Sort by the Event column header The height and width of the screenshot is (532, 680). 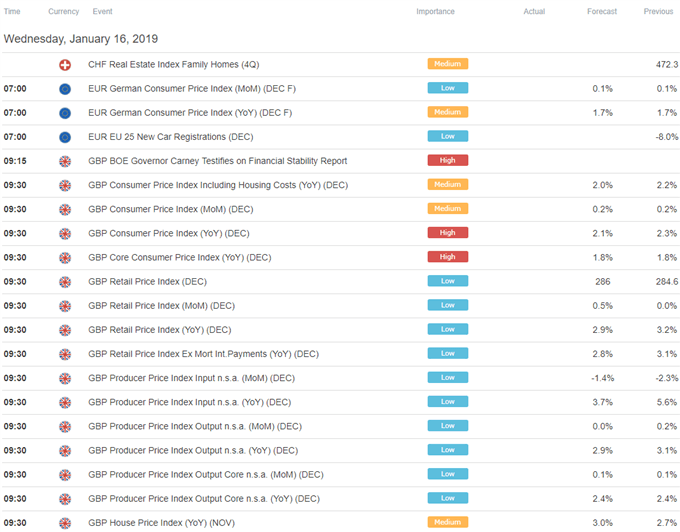pos(102,12)
